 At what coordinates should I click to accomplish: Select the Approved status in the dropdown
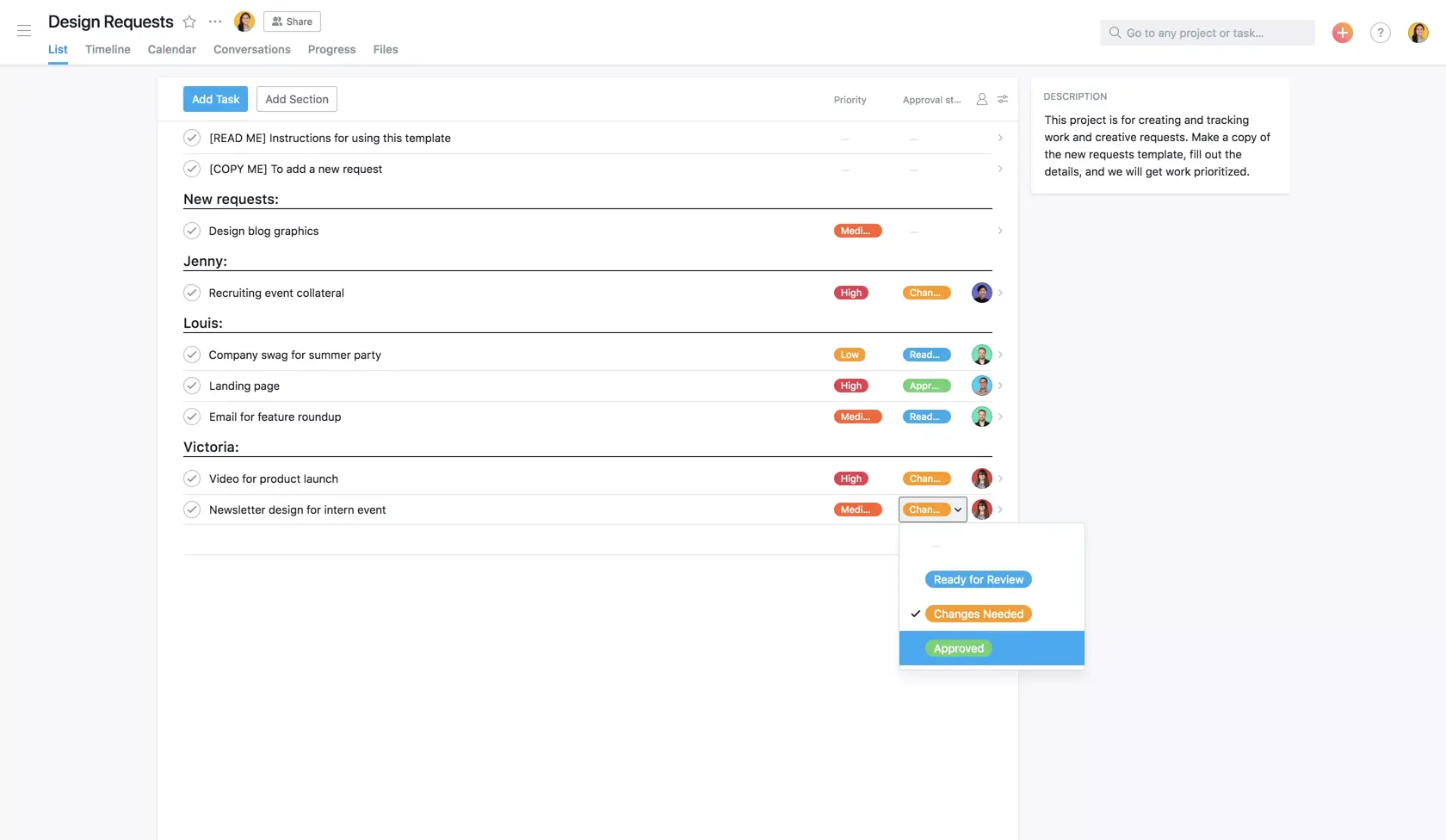coord(958,648)
